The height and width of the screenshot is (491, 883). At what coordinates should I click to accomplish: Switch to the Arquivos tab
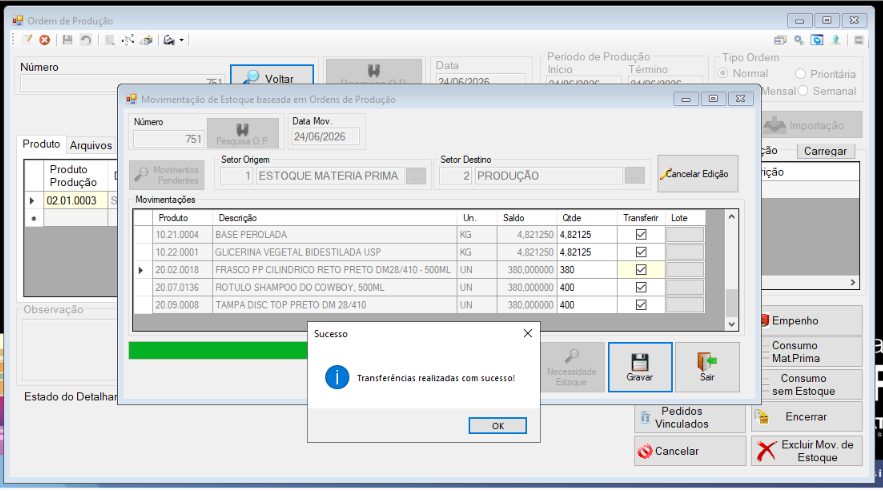click(x=91, y=145)
